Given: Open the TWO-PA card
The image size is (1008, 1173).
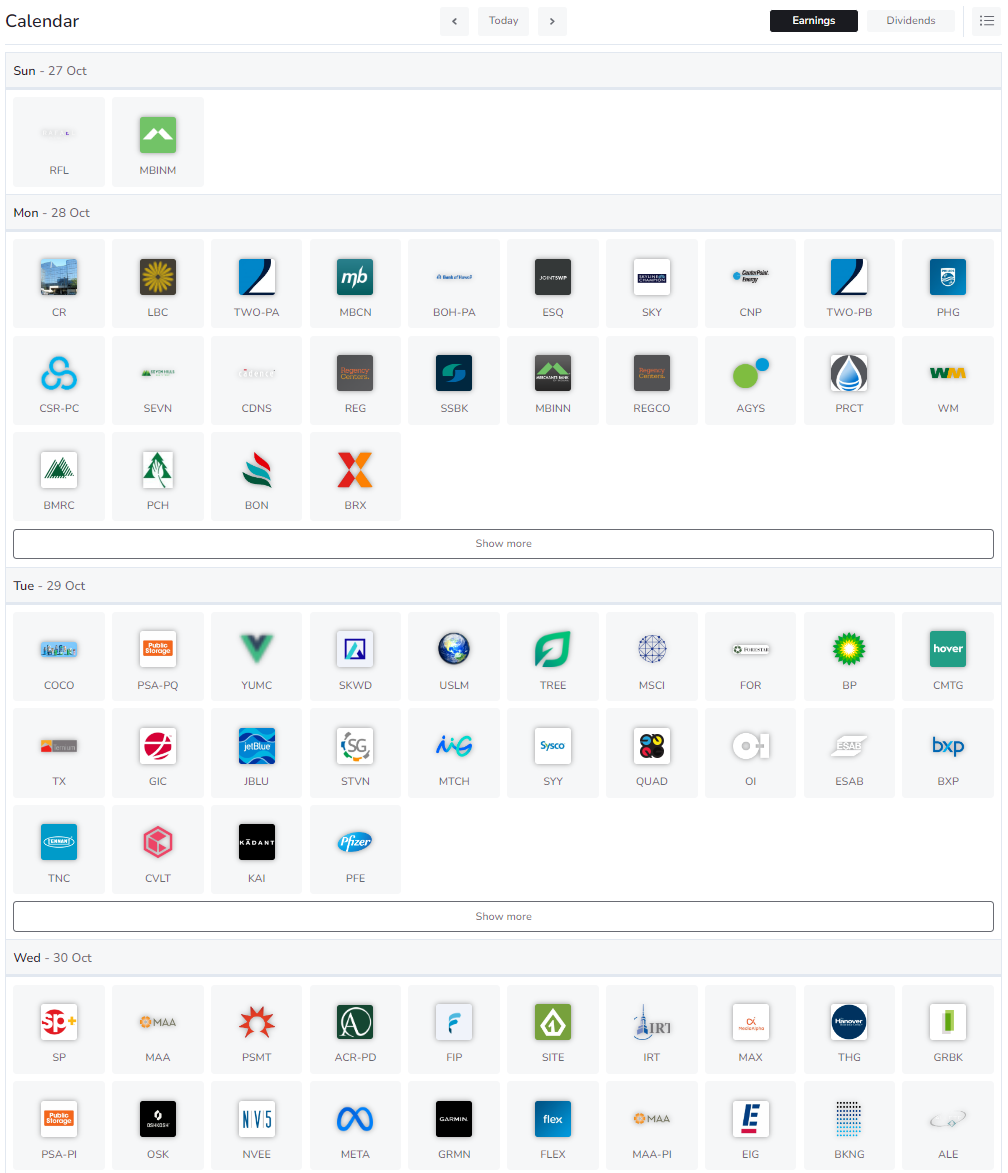Looking at the screenshot, I should pos(257,284).
